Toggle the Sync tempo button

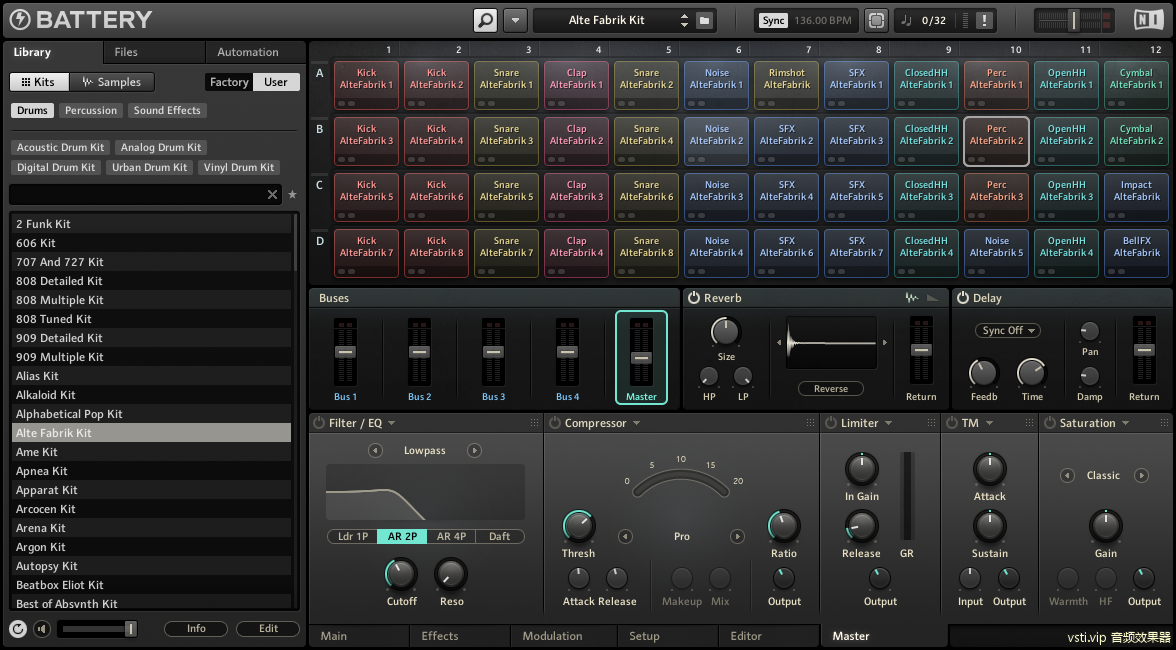tap(773, 20)
